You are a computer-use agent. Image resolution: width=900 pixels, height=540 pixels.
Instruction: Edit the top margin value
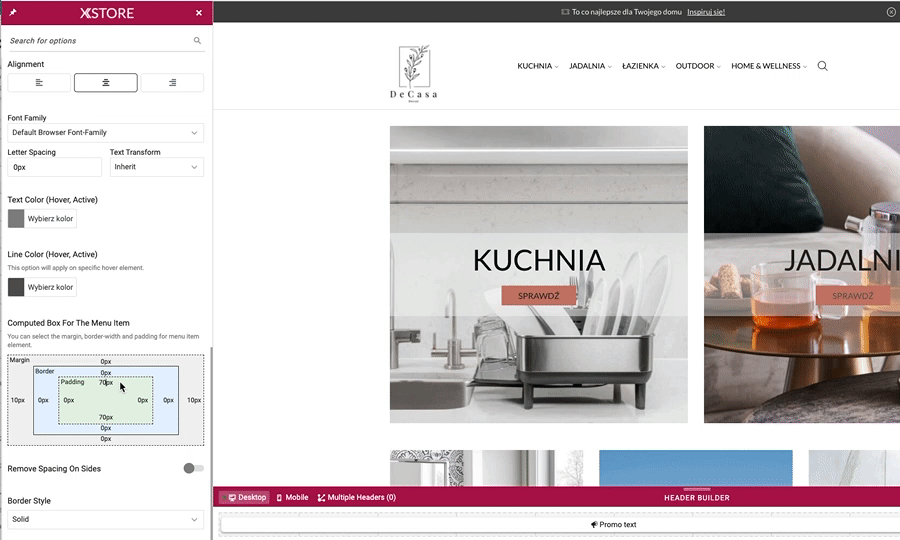[106, 362]
